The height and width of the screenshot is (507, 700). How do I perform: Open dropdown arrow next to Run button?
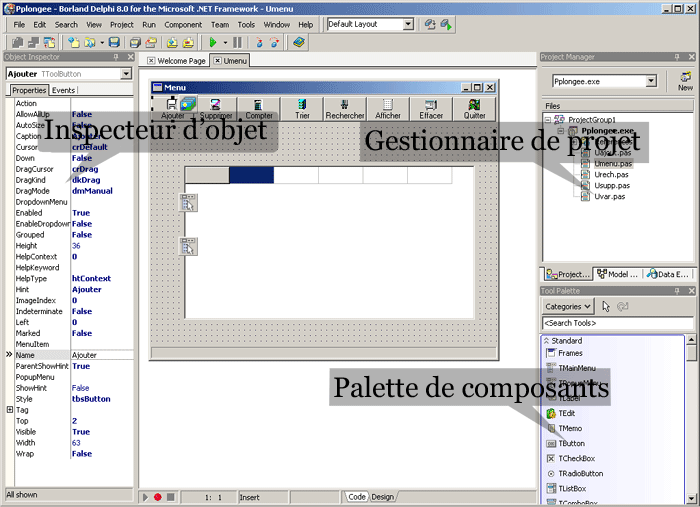[x=225, y=42]
